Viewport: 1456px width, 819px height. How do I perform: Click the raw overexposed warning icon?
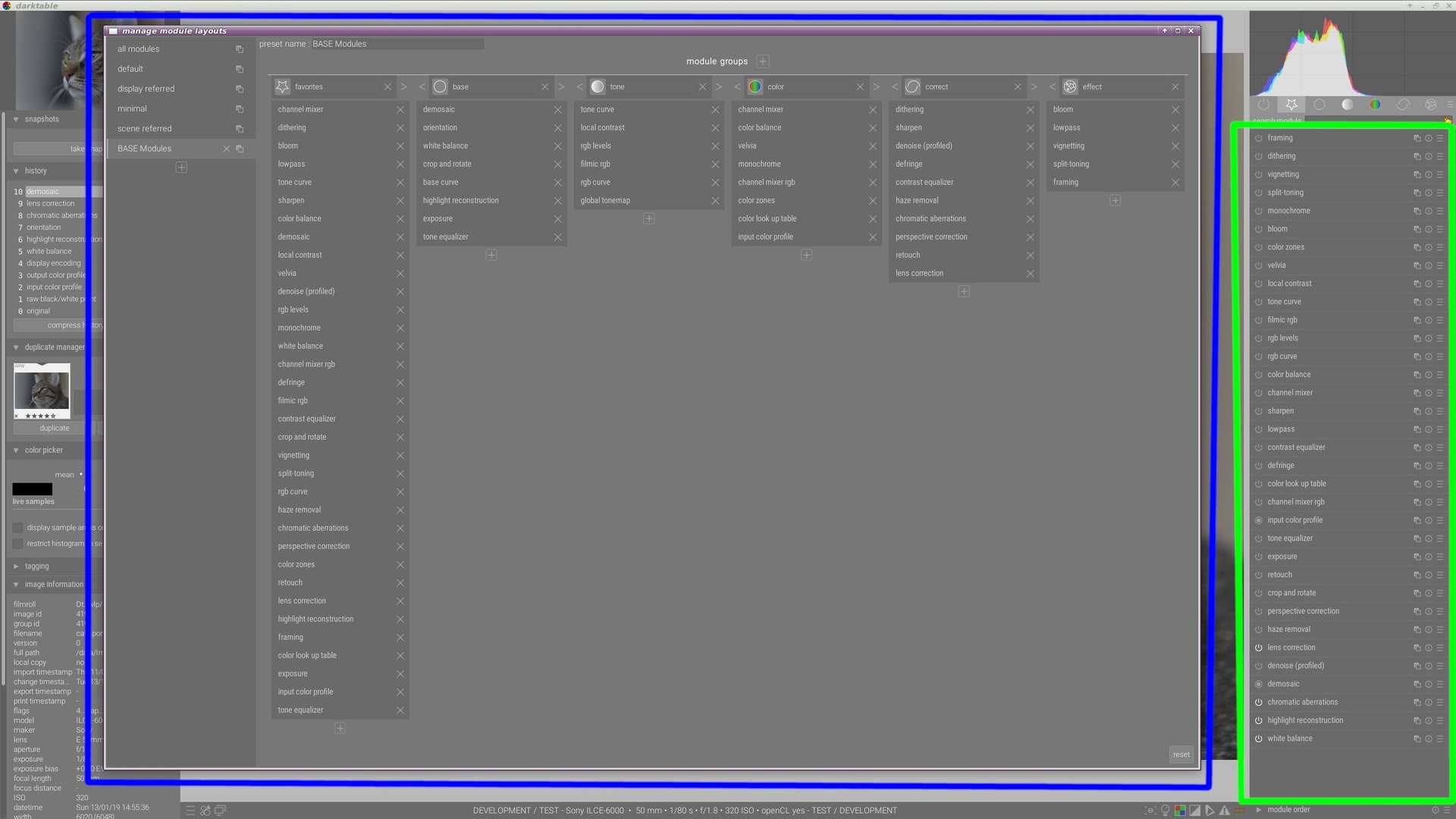tap(1180, 810)
